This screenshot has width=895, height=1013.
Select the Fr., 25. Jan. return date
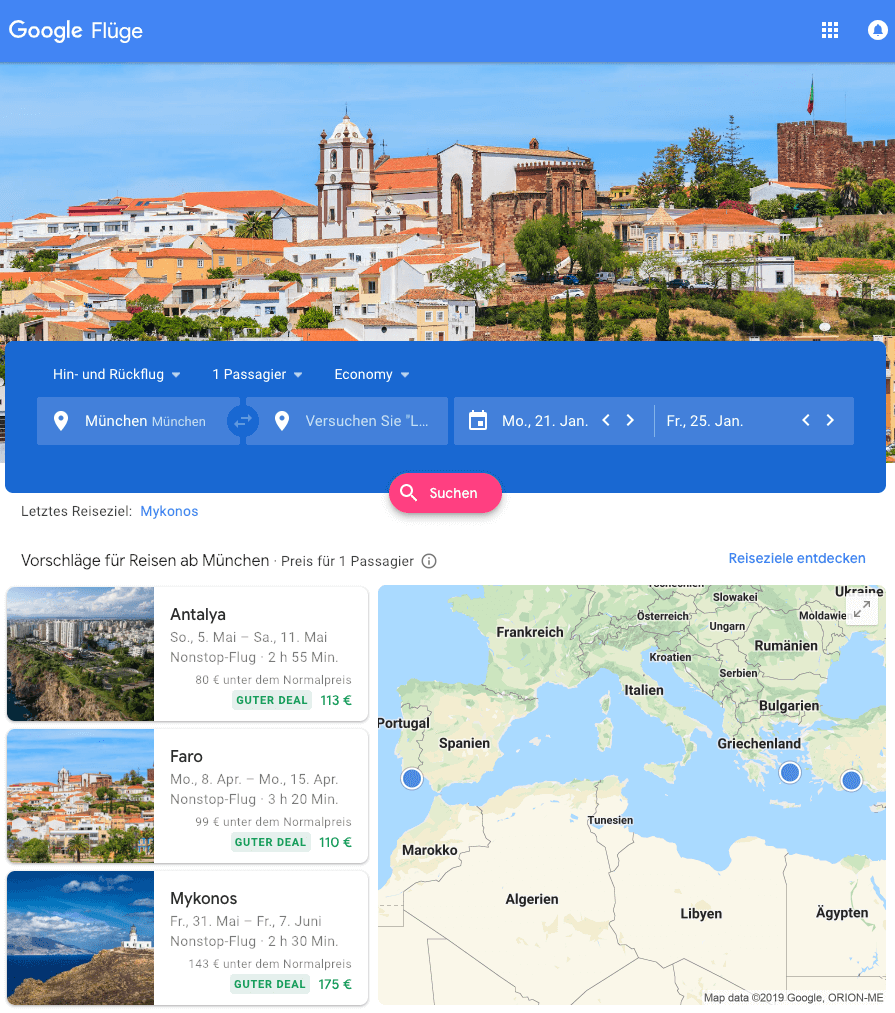(x=704, y=421)
